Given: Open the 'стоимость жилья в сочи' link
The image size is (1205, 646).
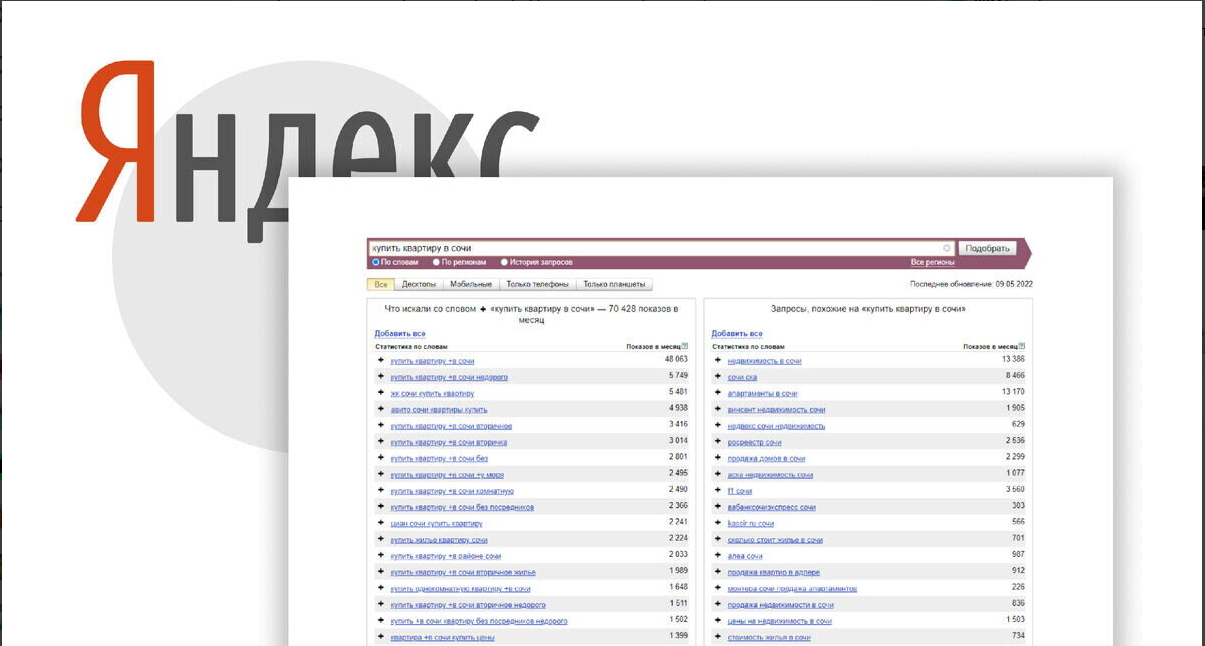Looking at the screenshot, I should [769, 637].
